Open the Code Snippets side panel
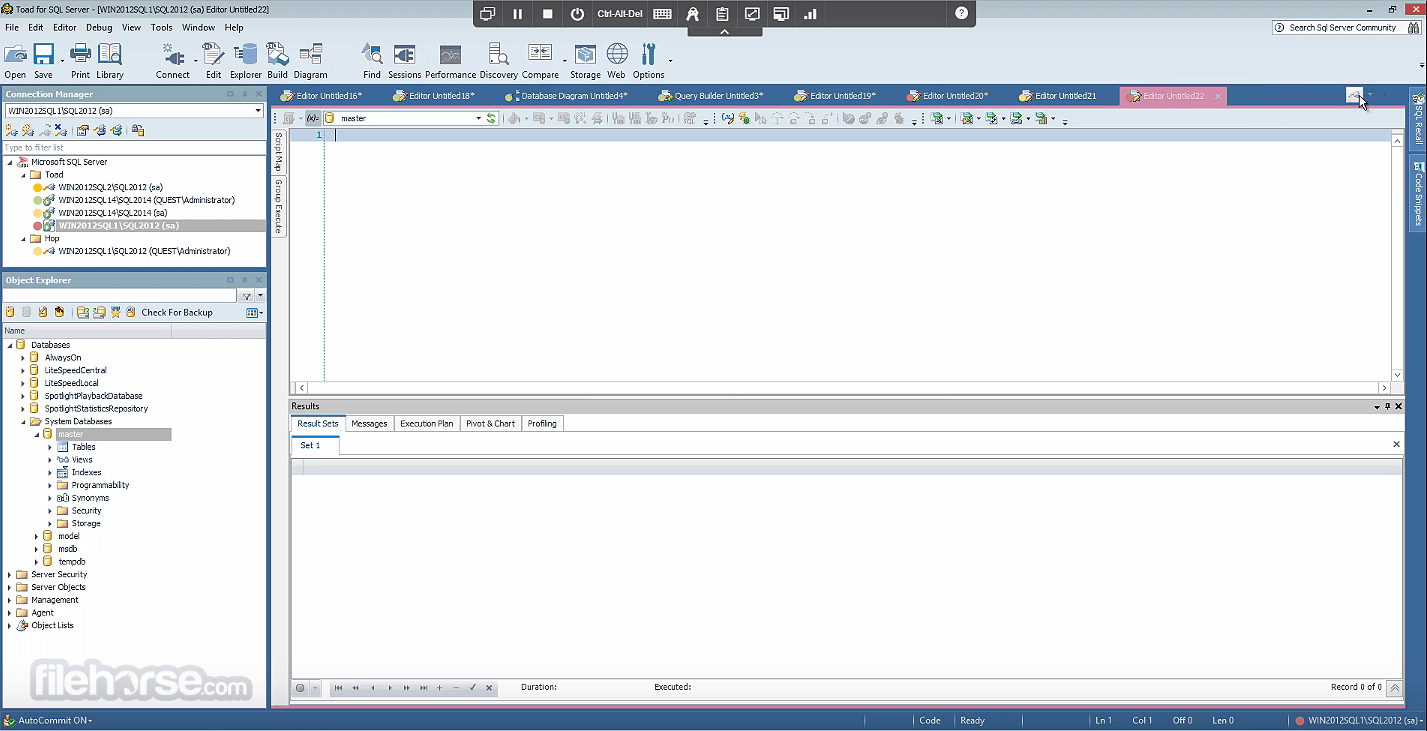 click(x=1418, y=193)
